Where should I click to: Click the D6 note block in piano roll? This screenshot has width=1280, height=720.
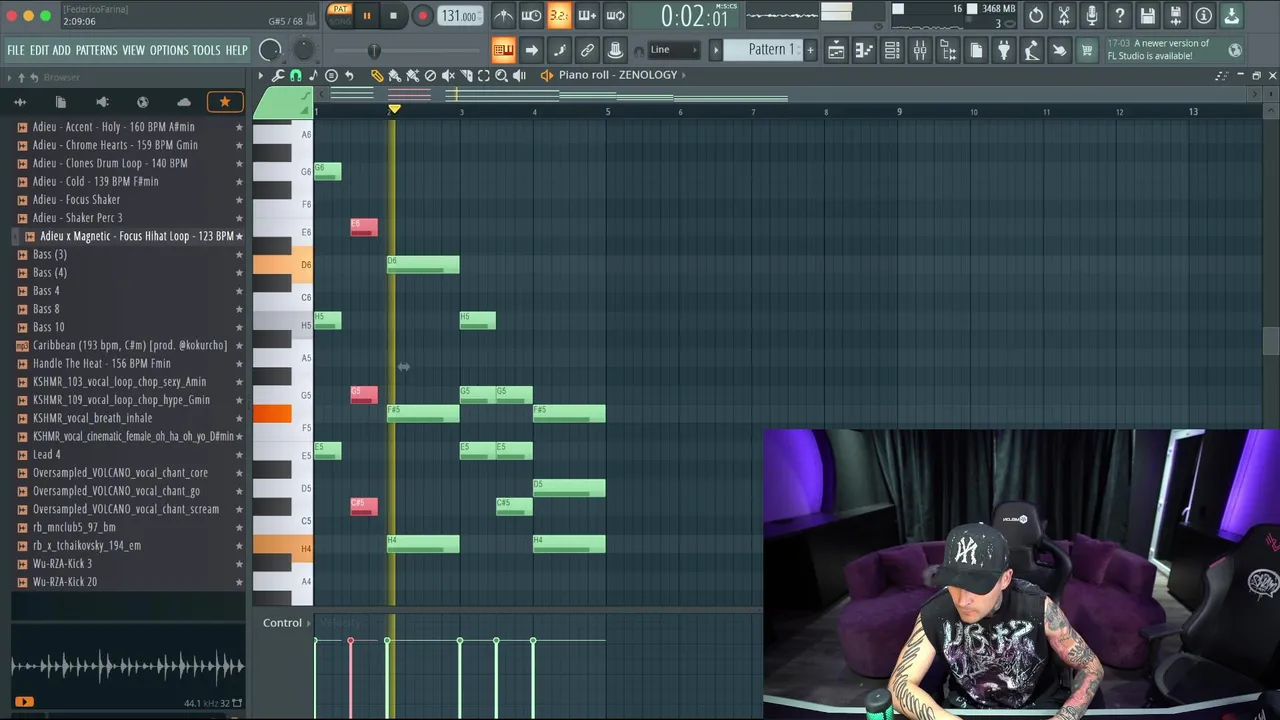tap(423, 265)
